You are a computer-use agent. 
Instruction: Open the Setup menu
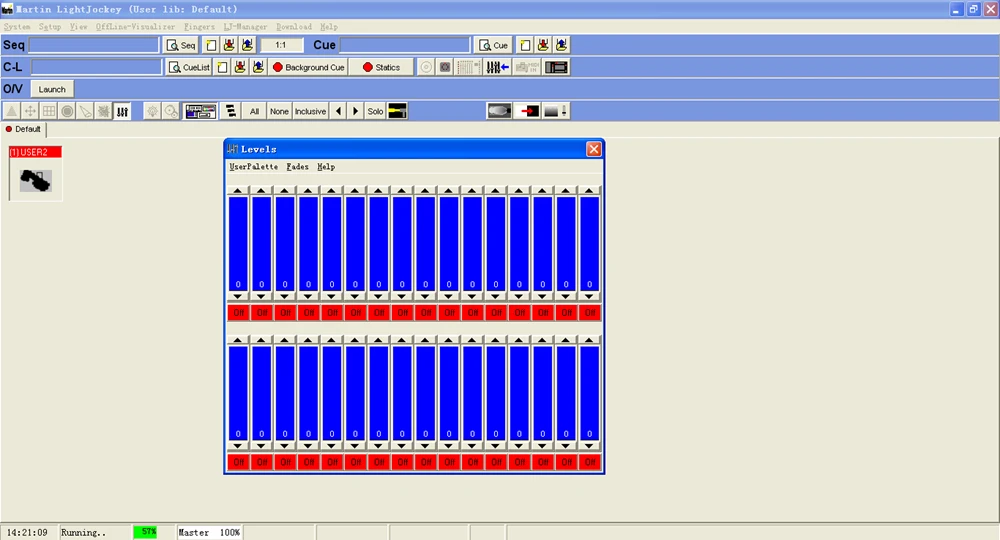pos(50,27)
